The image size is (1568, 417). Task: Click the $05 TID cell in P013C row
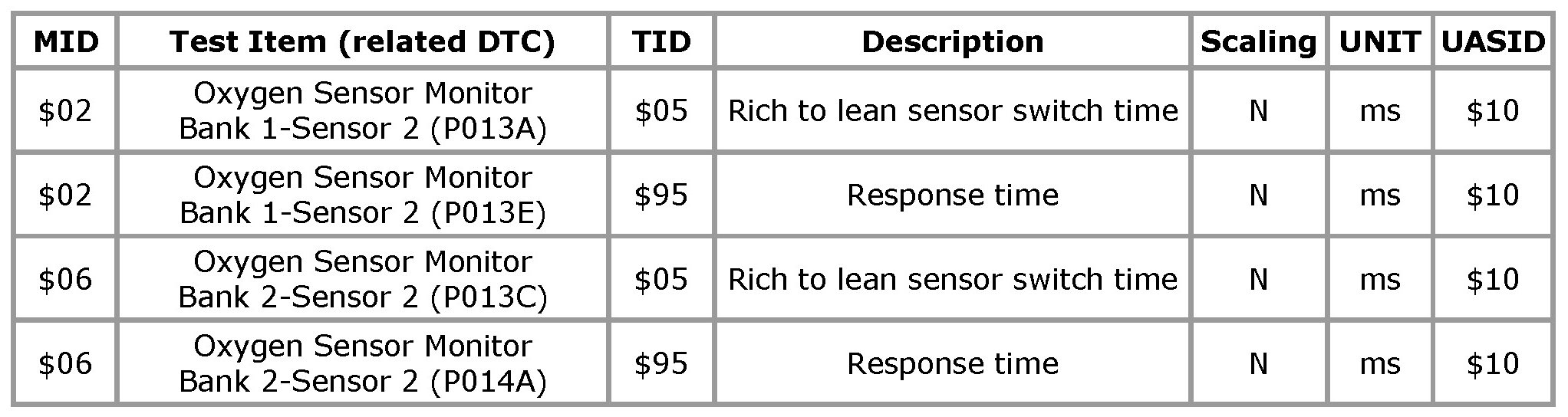tap(661, 280)
